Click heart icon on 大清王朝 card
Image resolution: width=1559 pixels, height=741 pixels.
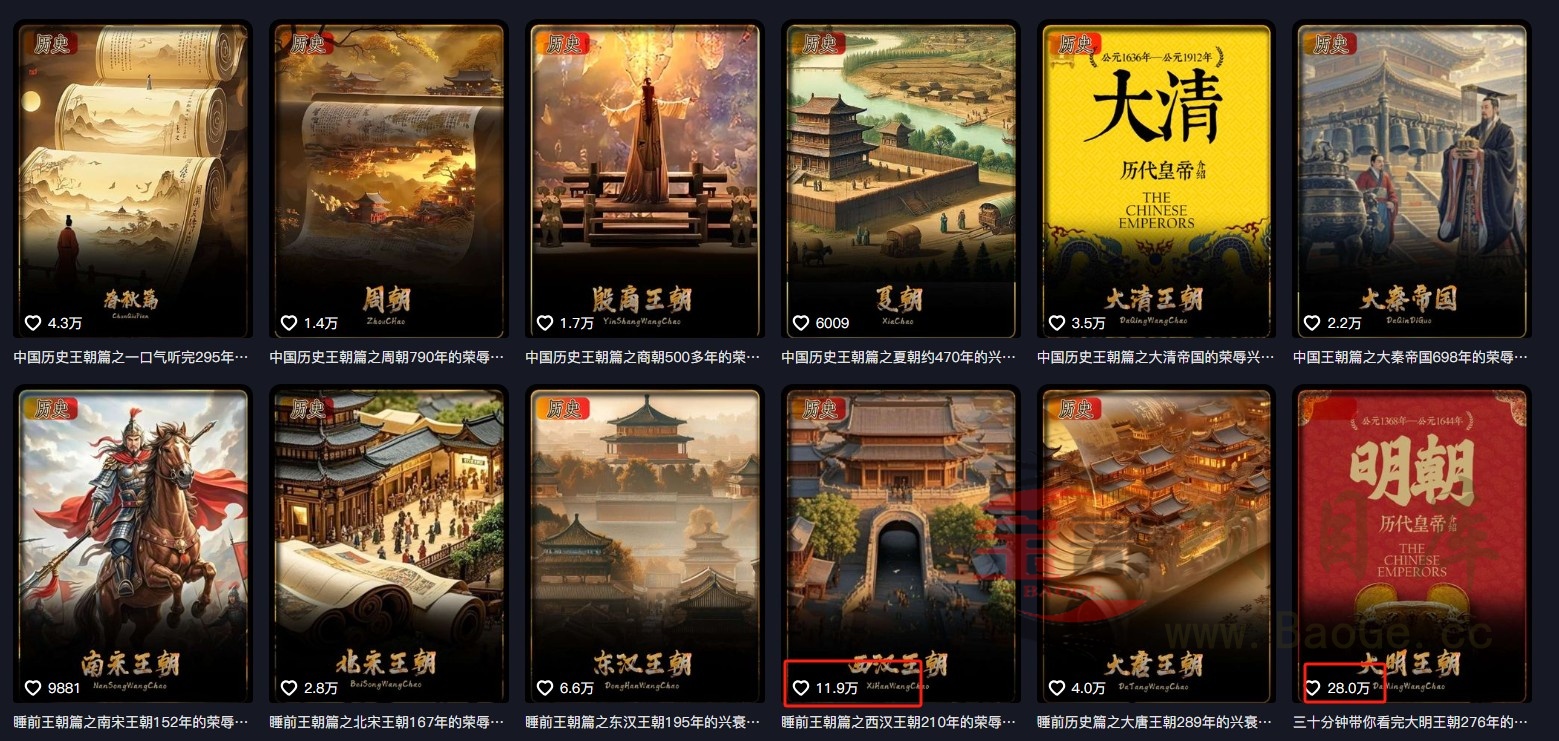coord(1056,323)
